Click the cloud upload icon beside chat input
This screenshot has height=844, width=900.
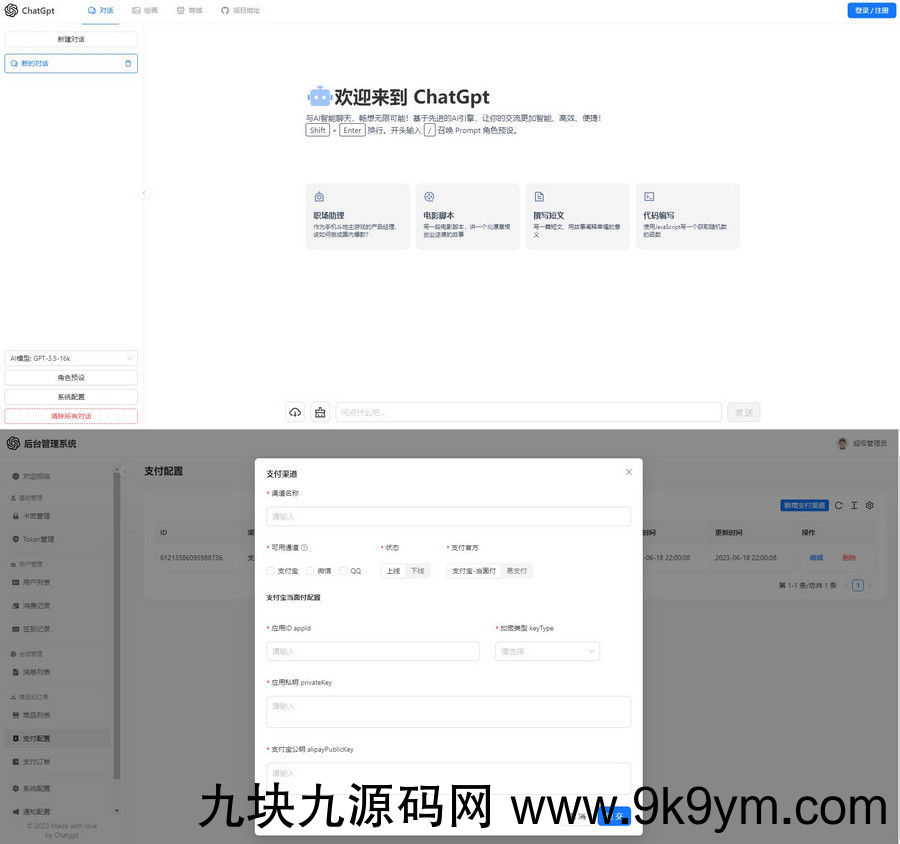pos(295,412)
